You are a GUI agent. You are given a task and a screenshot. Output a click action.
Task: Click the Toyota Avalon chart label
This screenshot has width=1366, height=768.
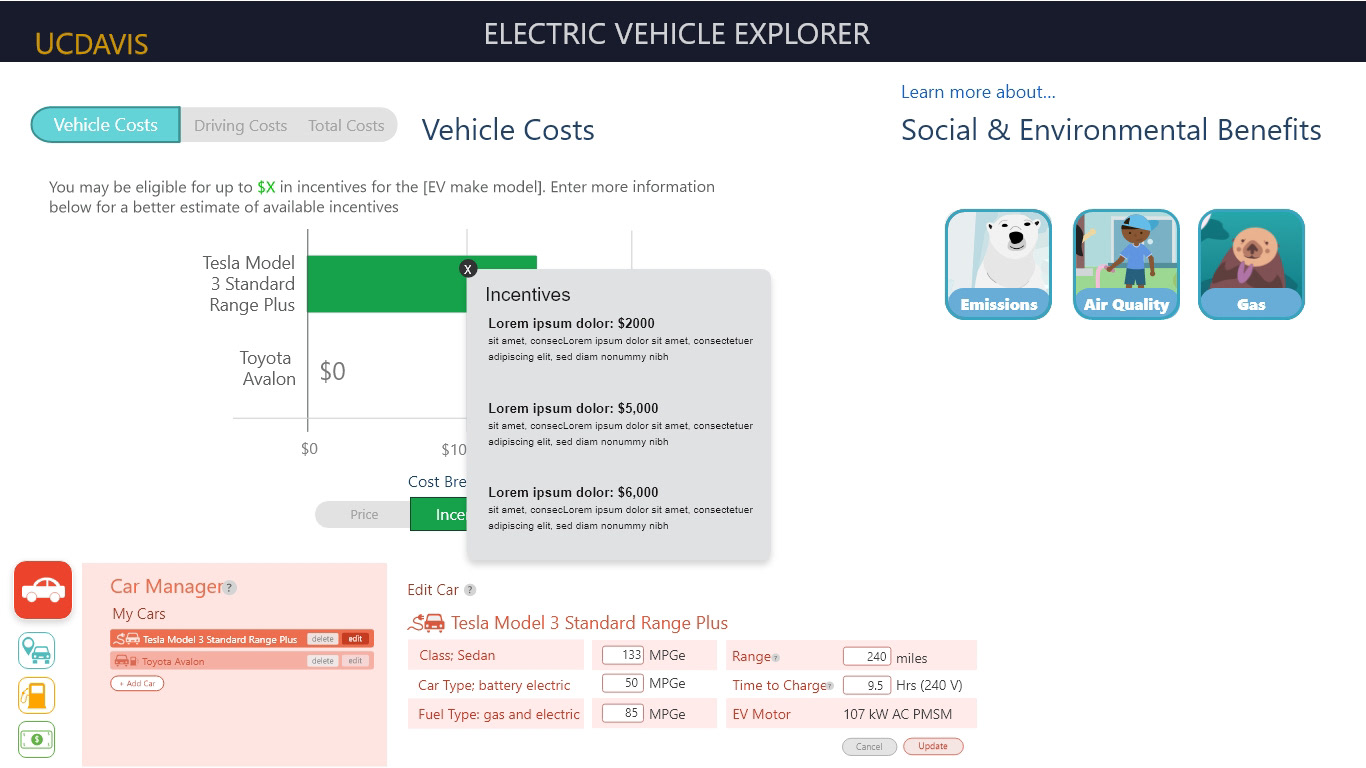pos(267,368)
